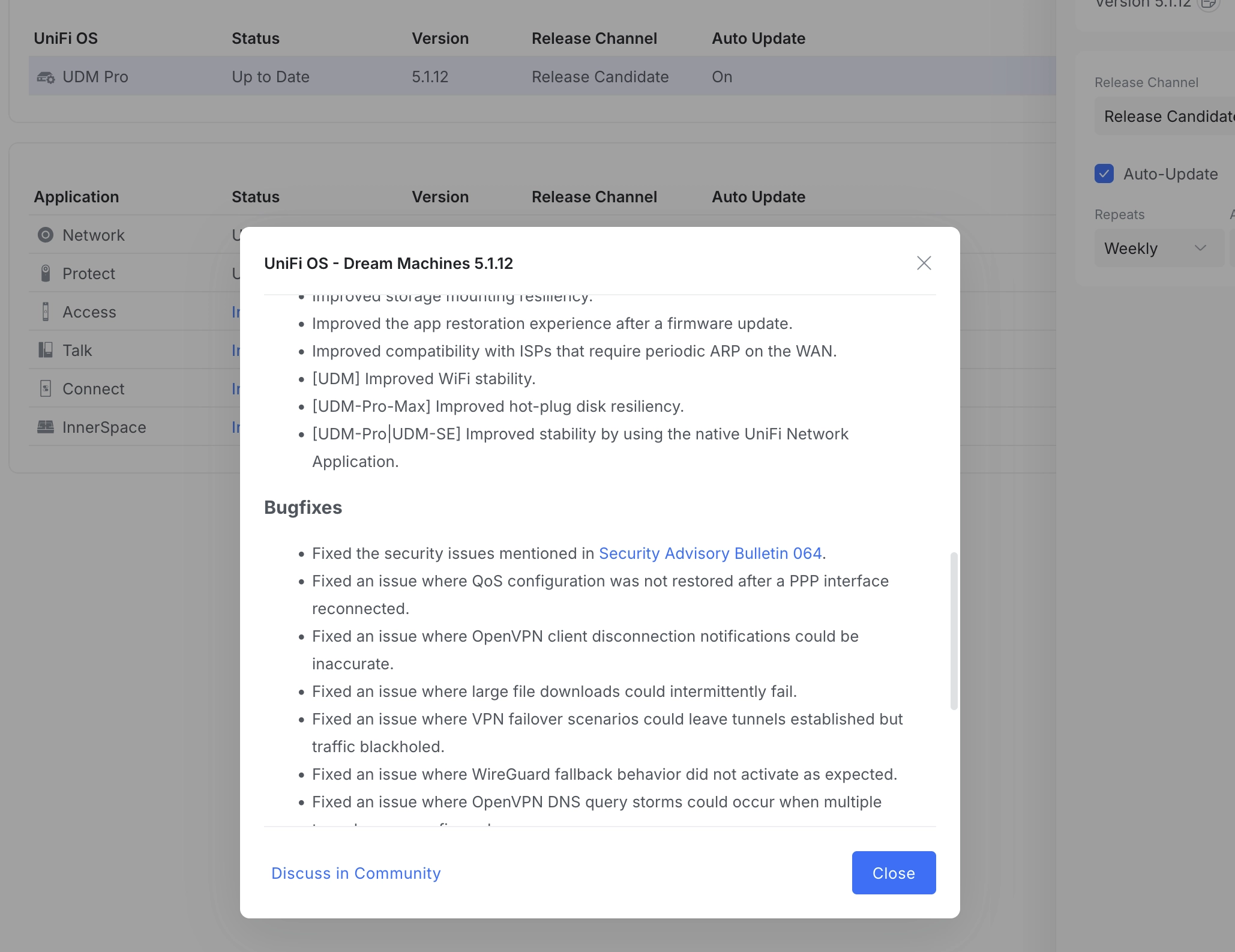This screenshot has height=952, width=1235.
Task: Close the release notes dialog with X icon
Action: pyautogui.click(x=924, y=263)
